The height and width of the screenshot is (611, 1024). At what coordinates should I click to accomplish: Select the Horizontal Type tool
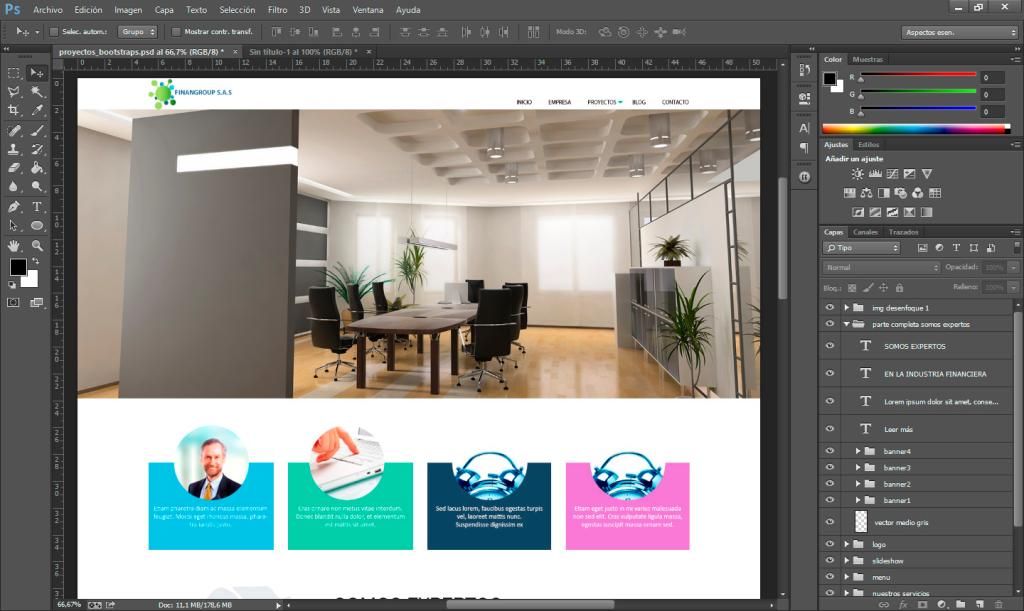(x=37, y=207)
